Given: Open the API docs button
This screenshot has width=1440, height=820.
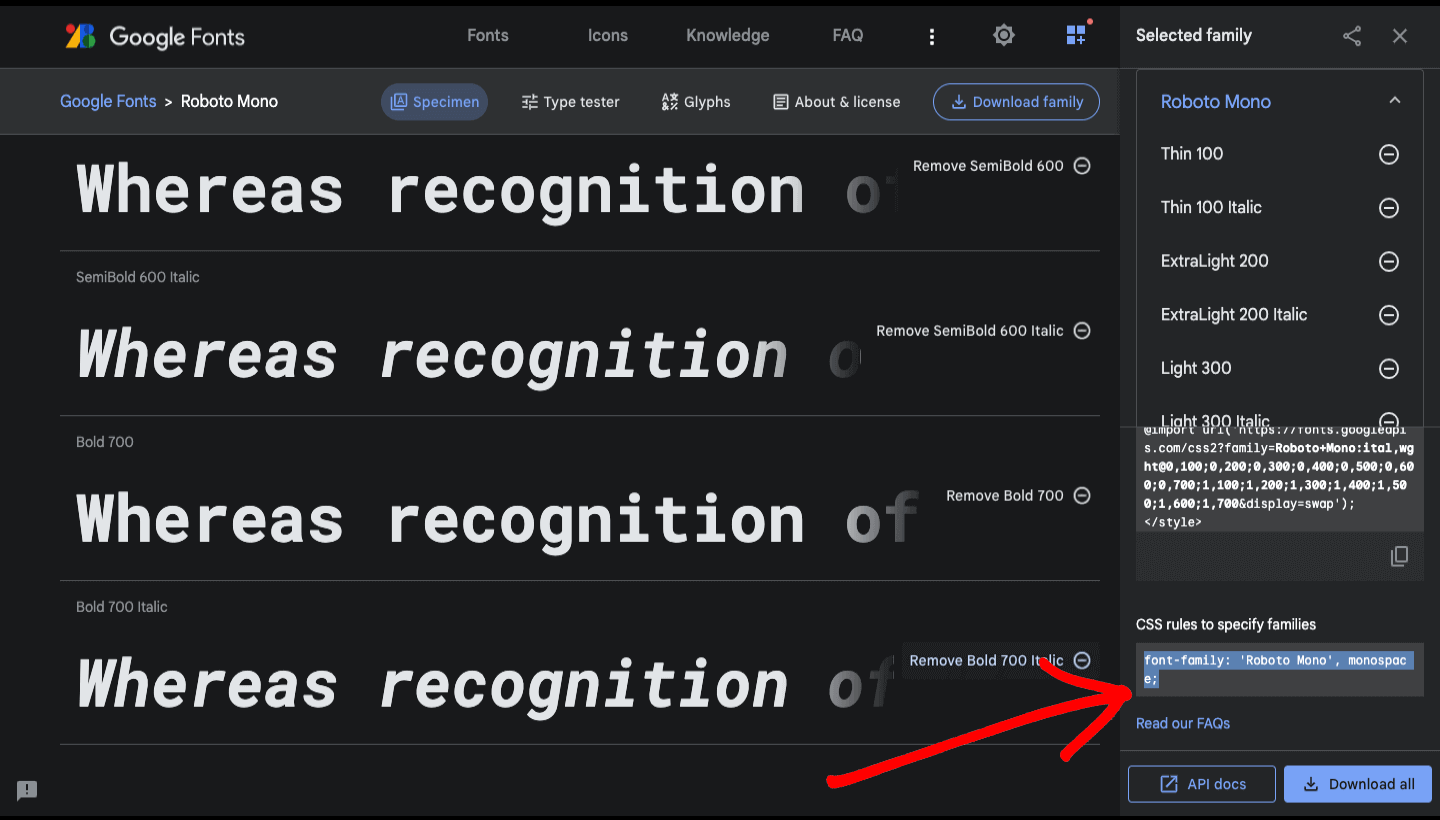Looking at the screenshot, I should 1202,784.
